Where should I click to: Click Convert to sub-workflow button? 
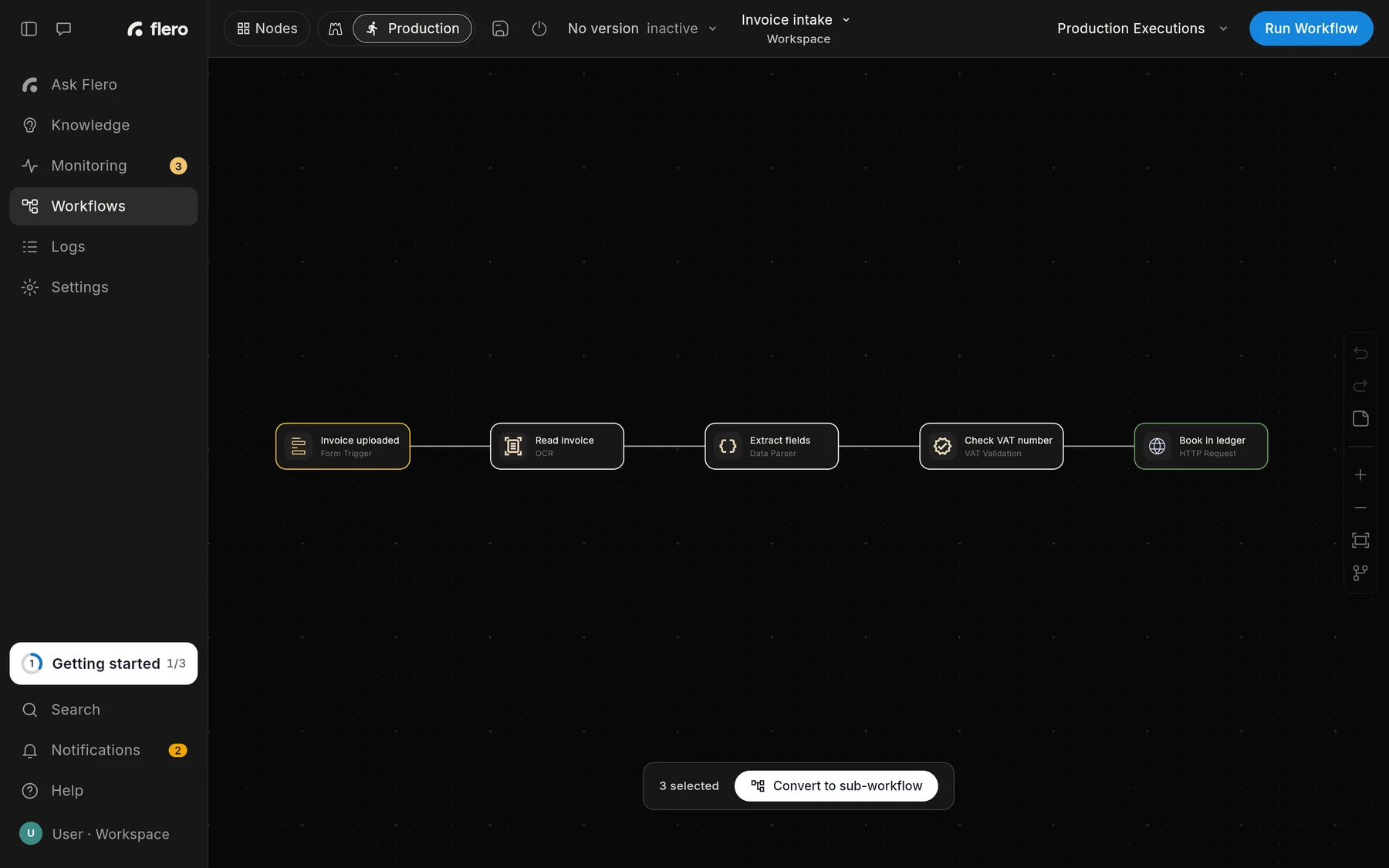pos(836,786)
